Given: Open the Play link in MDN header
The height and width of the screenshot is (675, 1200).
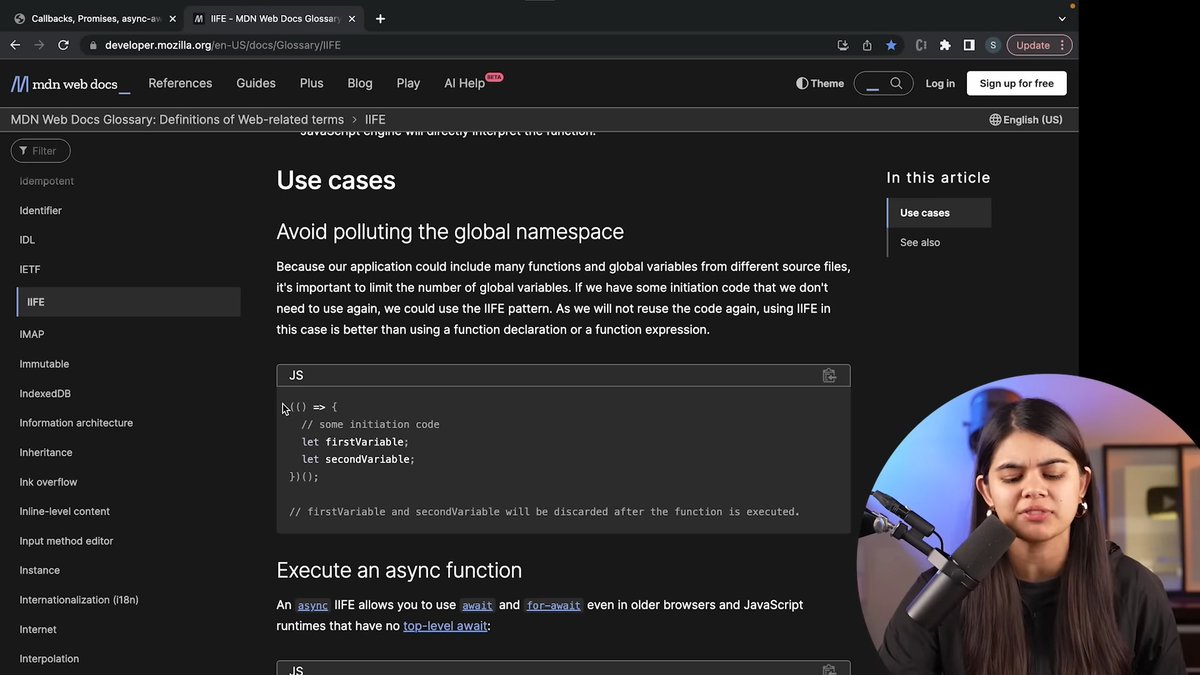Looking at the screenshot, I should (408, 83).
